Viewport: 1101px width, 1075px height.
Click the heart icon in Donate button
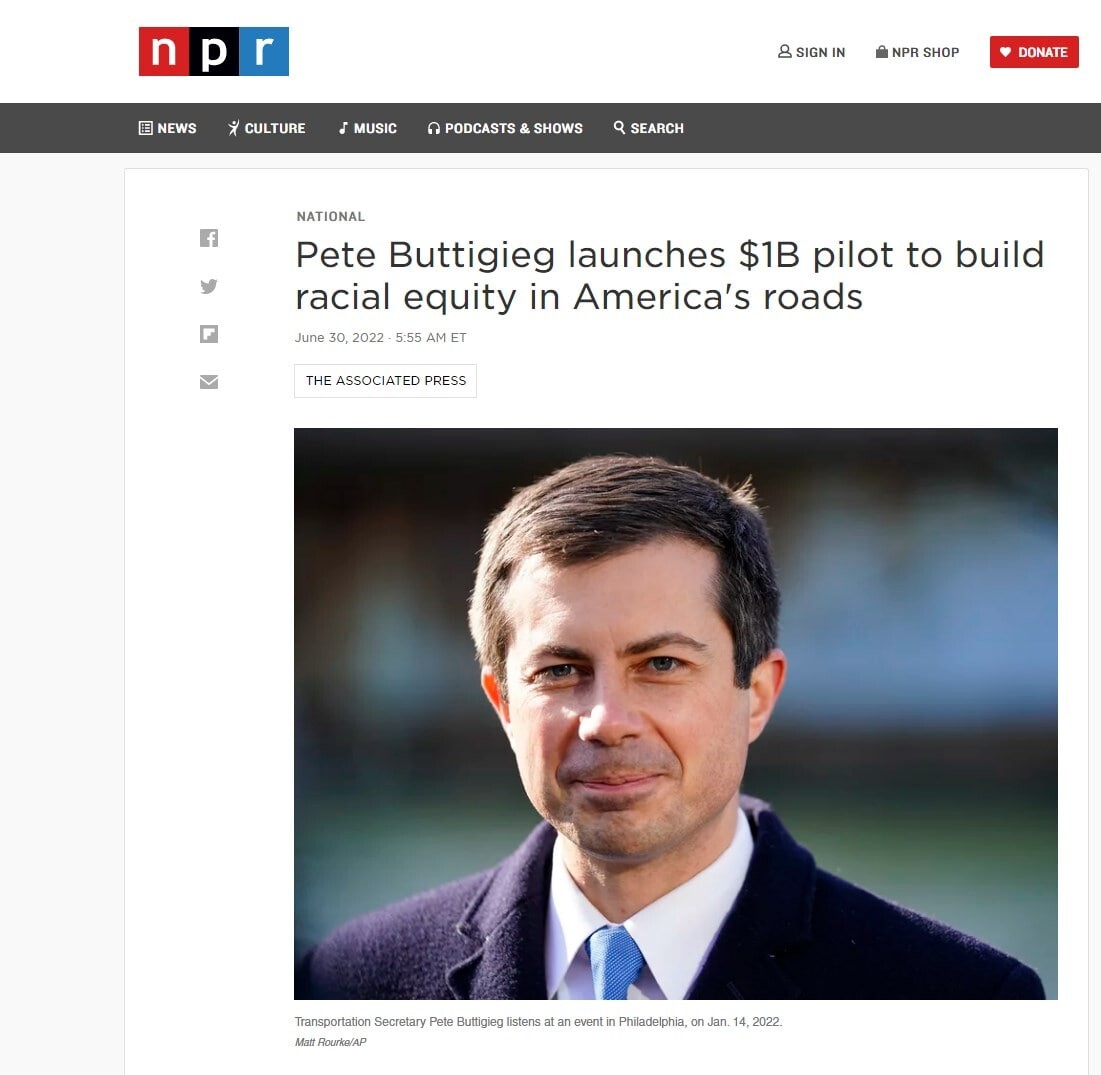coord(1005,52)
